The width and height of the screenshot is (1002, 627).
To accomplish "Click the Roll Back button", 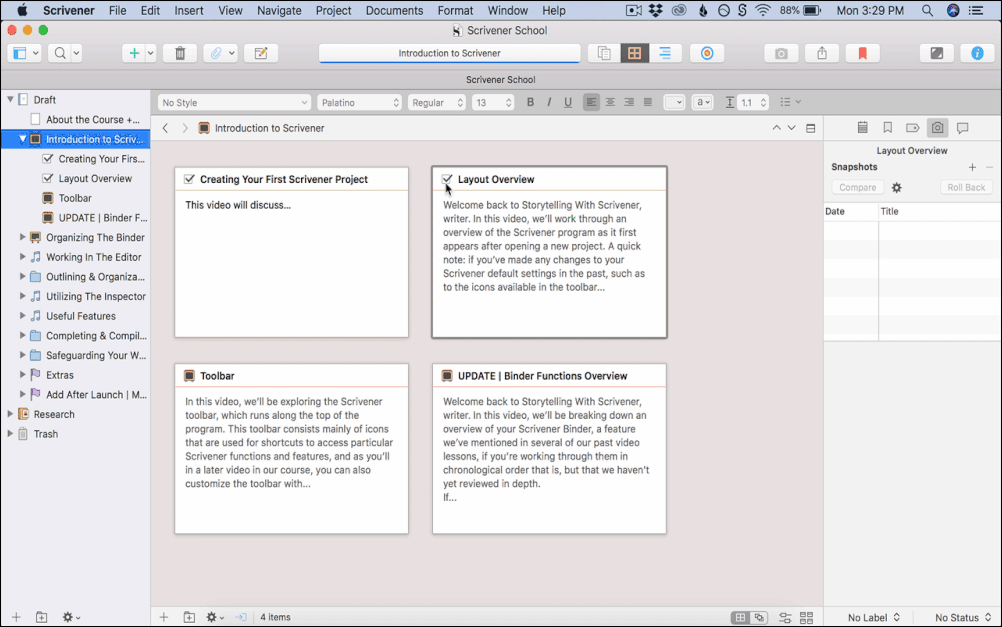I will [966, 187].
